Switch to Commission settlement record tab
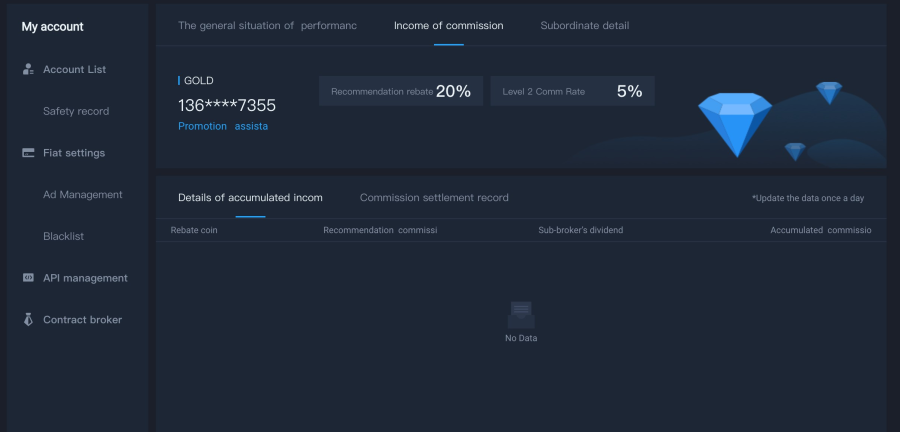Viewport: 900px width, 432px height. pyautogui.click(x=434, y=198)
